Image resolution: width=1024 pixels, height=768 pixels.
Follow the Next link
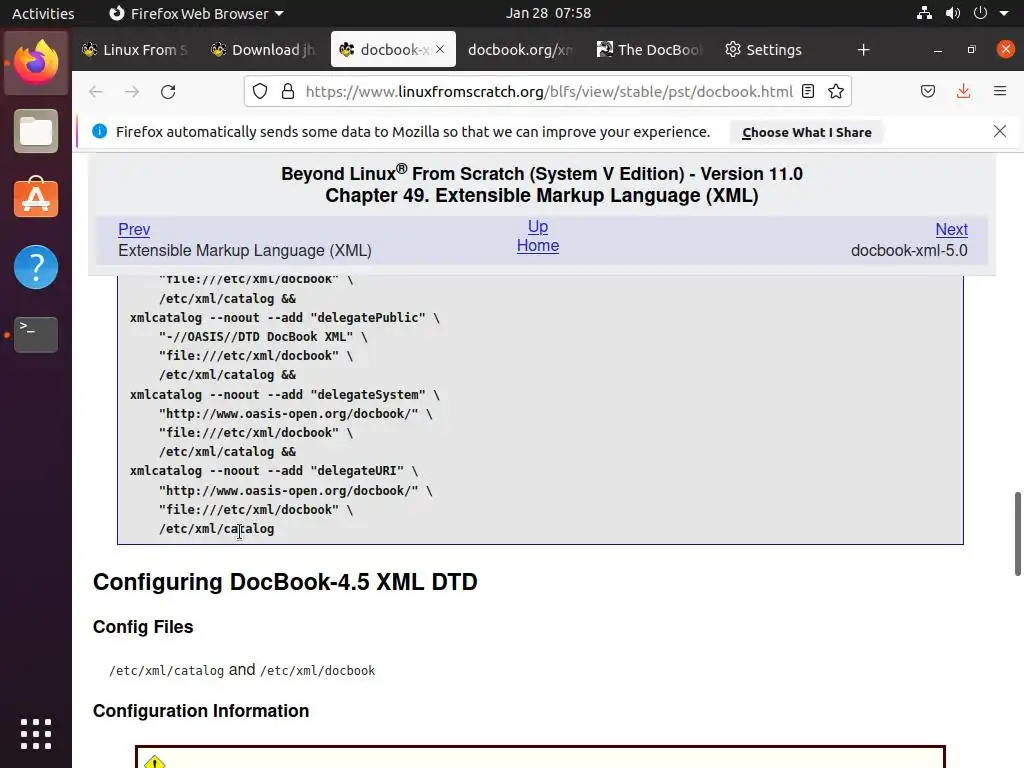pos(951,229)
